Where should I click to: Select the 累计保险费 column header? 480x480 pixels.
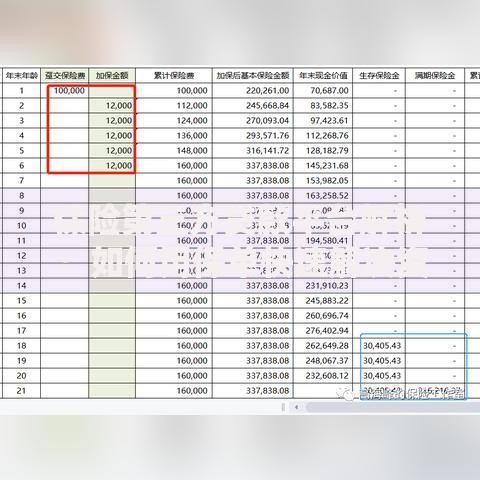174,76
